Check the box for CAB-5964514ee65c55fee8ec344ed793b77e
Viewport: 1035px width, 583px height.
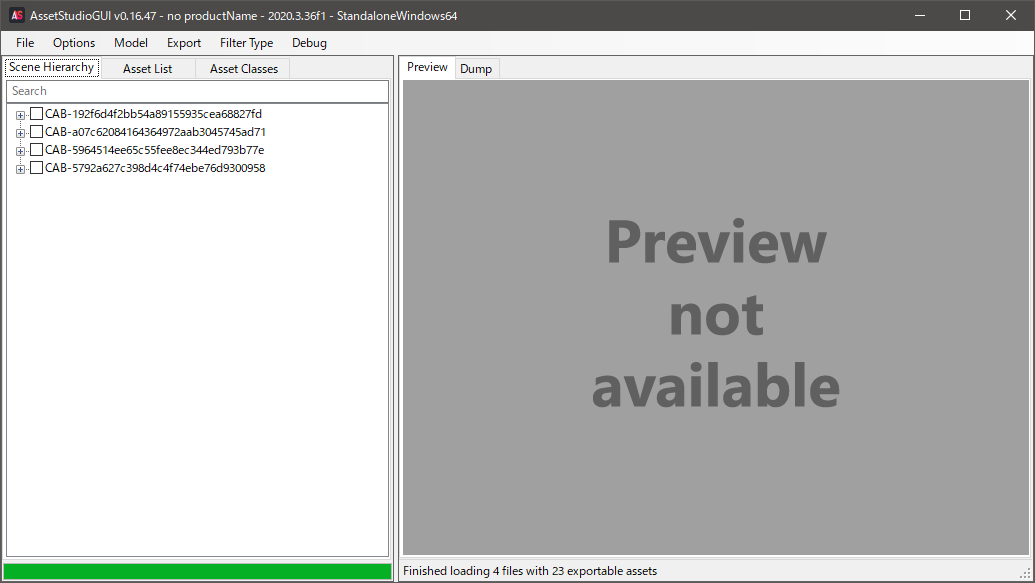(36, 150)
